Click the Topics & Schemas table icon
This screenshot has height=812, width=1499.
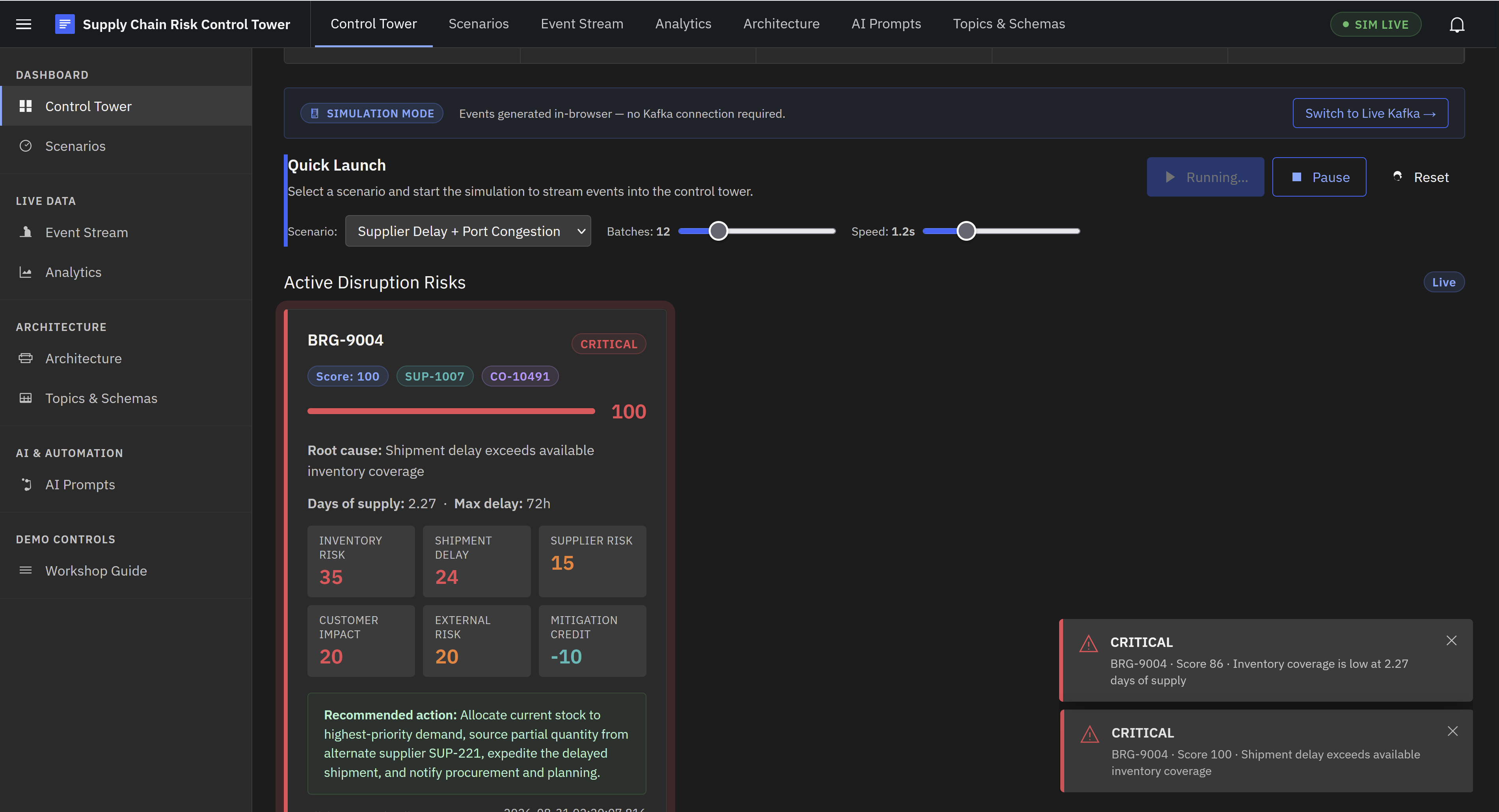tap(26, 398)
